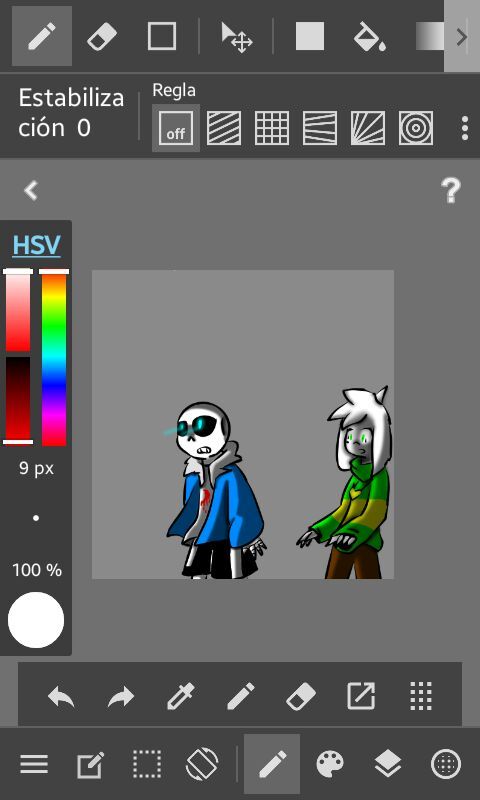The width and height of the screenshot is (480, 800).
Task: Choose the Bucket fill tool
Action: (369, 36)
